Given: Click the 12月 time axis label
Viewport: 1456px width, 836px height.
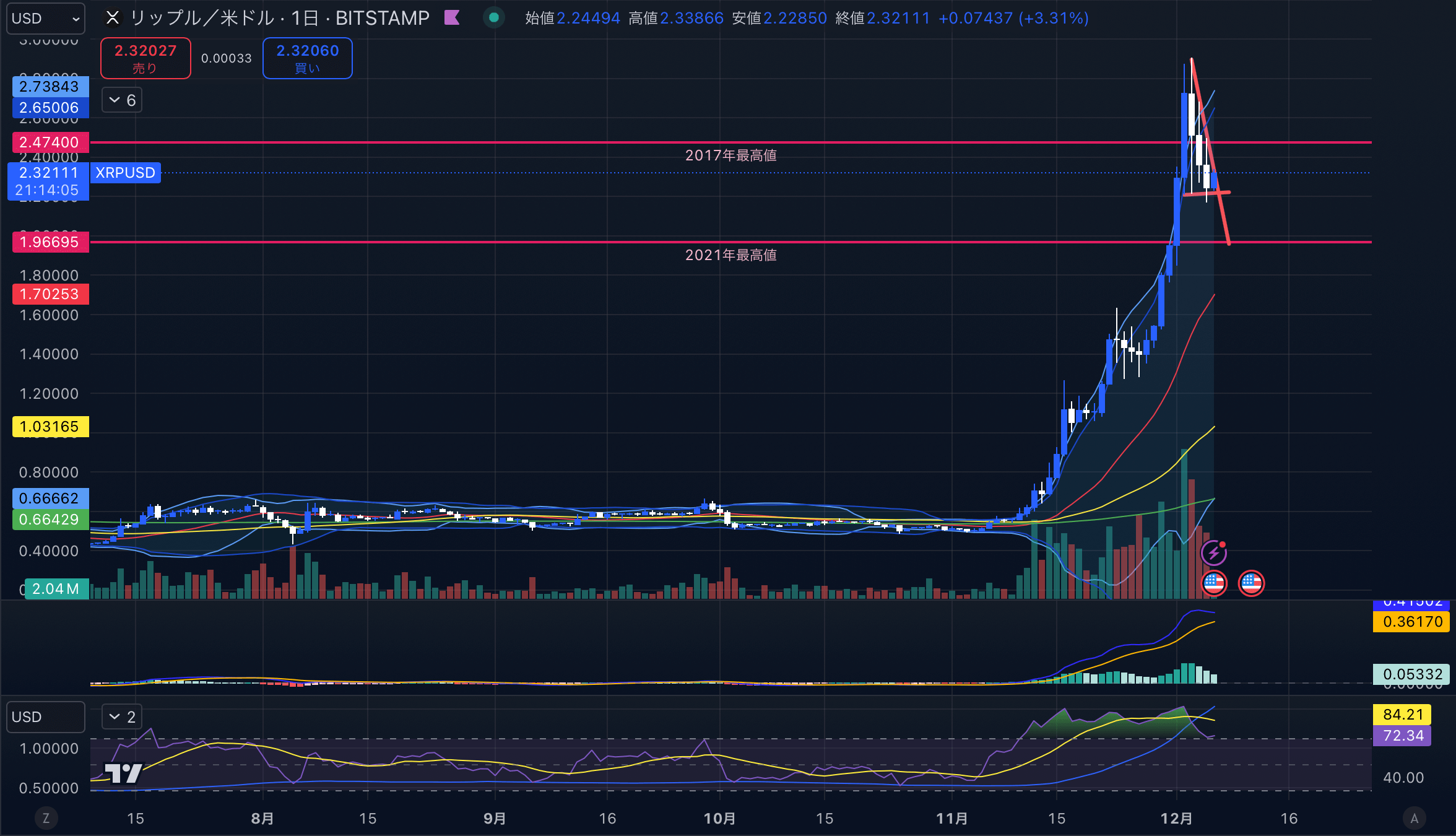Looking at the screenshot, I should (1176, 819).
